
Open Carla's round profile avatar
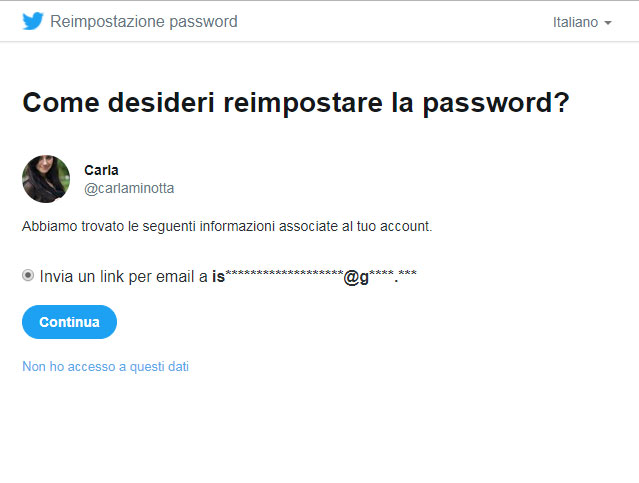click(46, 179)
